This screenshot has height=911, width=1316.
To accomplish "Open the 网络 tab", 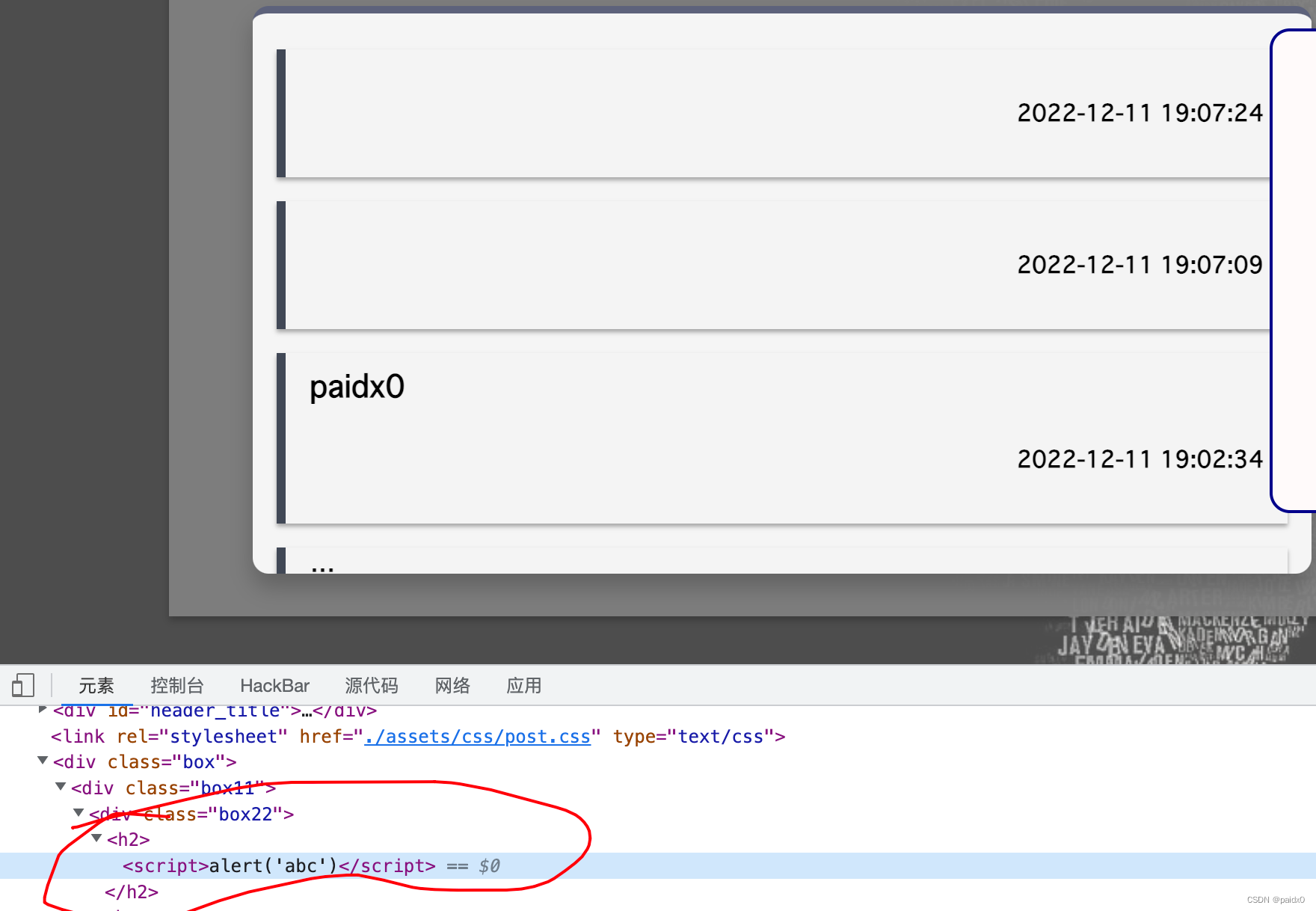I will [452, 685].
